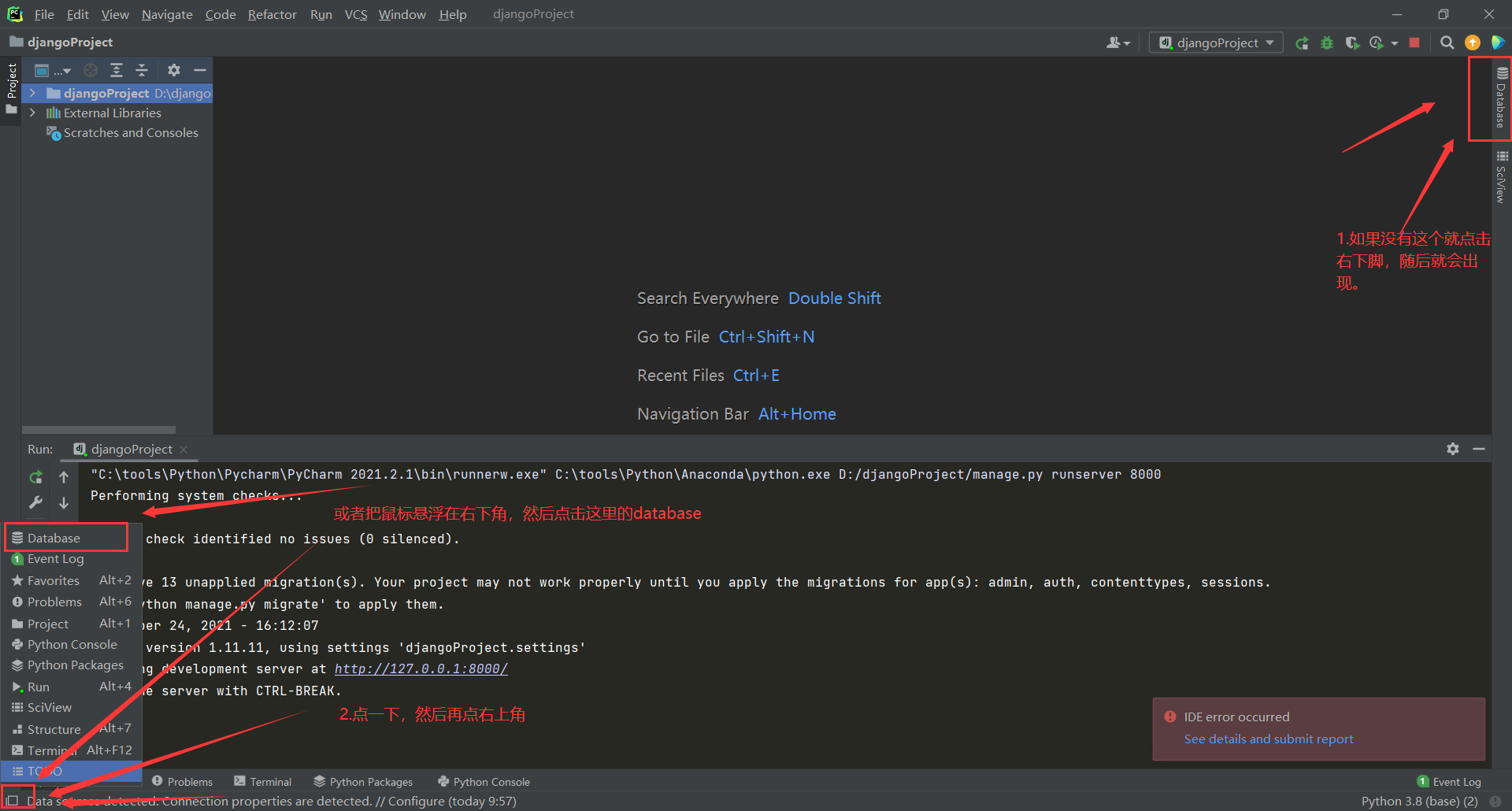1512x811 pixels.
Task: Hide the Project panel with minus icon
Action: pyautogui.click(x=200, y=70)
